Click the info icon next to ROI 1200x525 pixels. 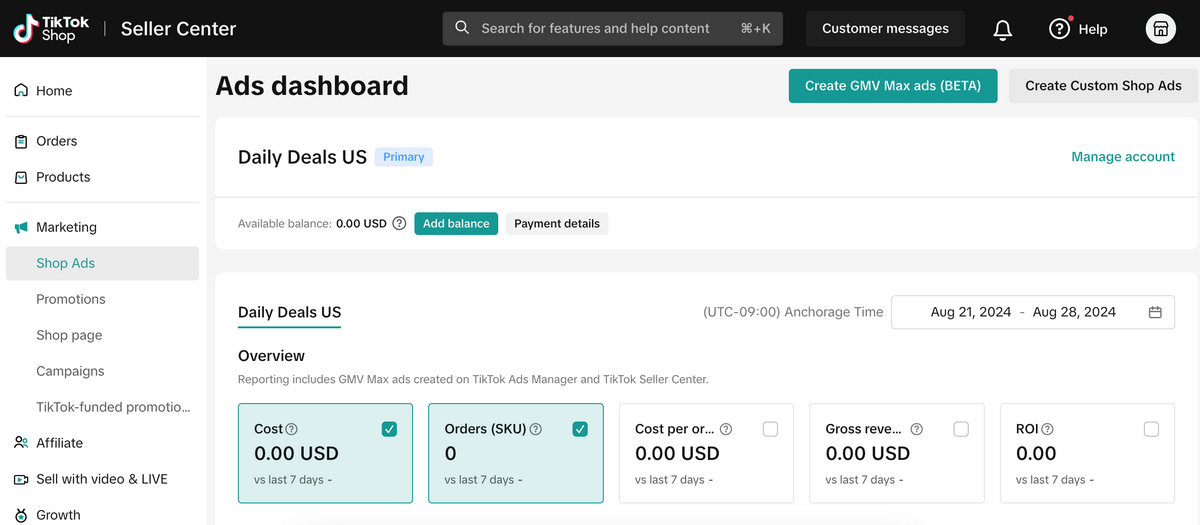[1048, 429]
